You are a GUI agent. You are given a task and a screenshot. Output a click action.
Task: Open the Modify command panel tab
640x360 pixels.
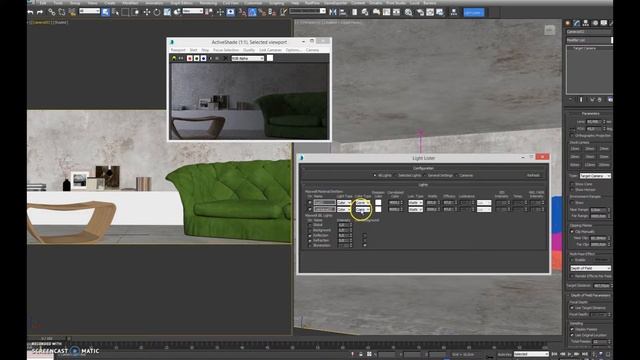tap(577, 23)
